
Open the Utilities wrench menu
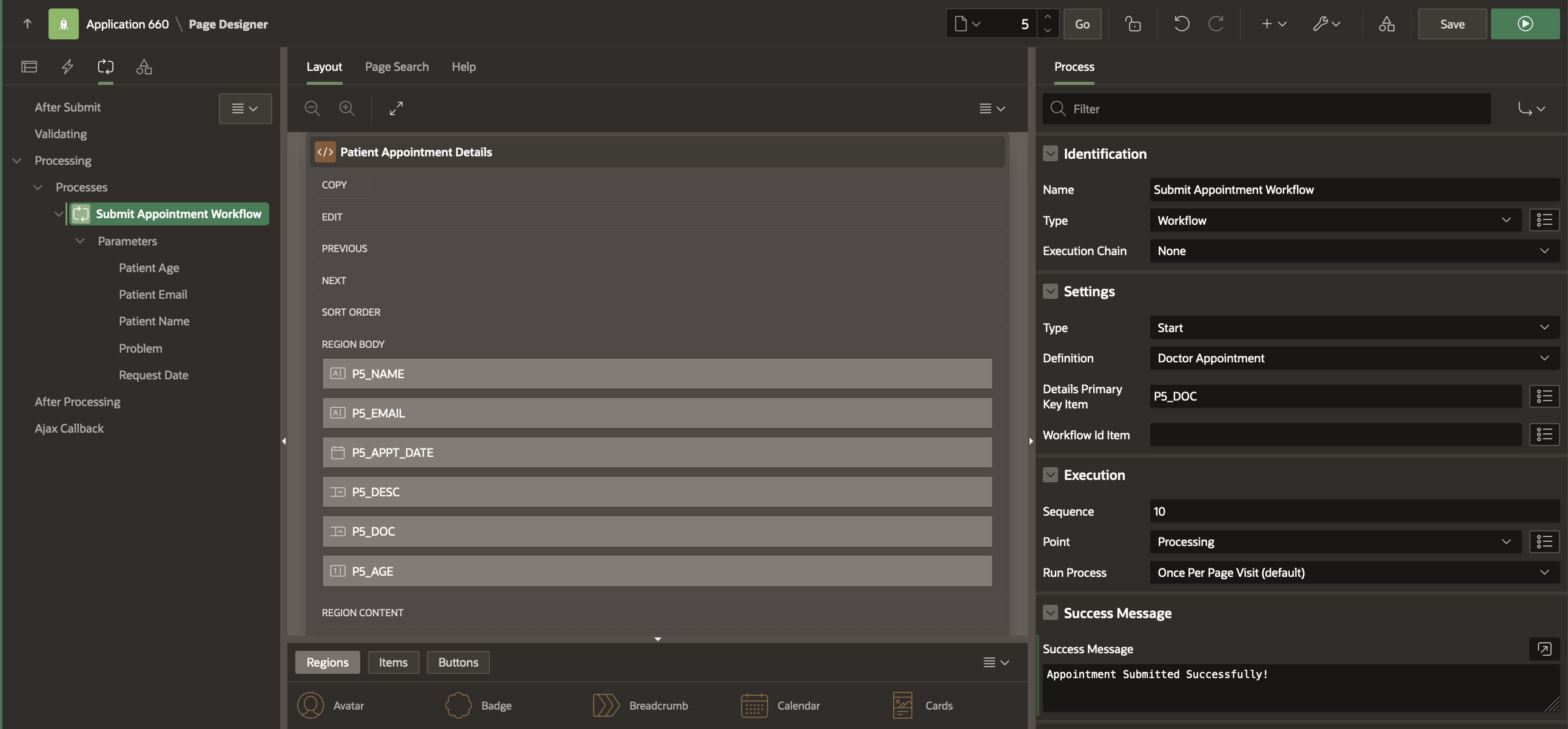[x=1325, y=24]
